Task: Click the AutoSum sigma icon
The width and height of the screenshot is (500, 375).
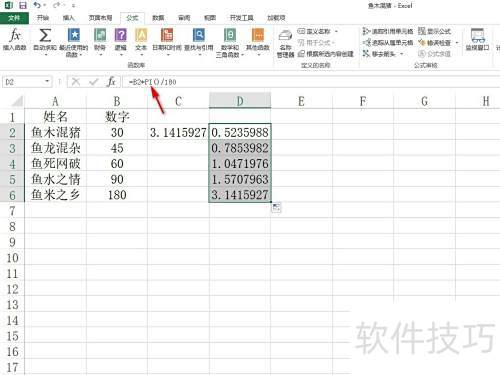Action: point(45,35)
